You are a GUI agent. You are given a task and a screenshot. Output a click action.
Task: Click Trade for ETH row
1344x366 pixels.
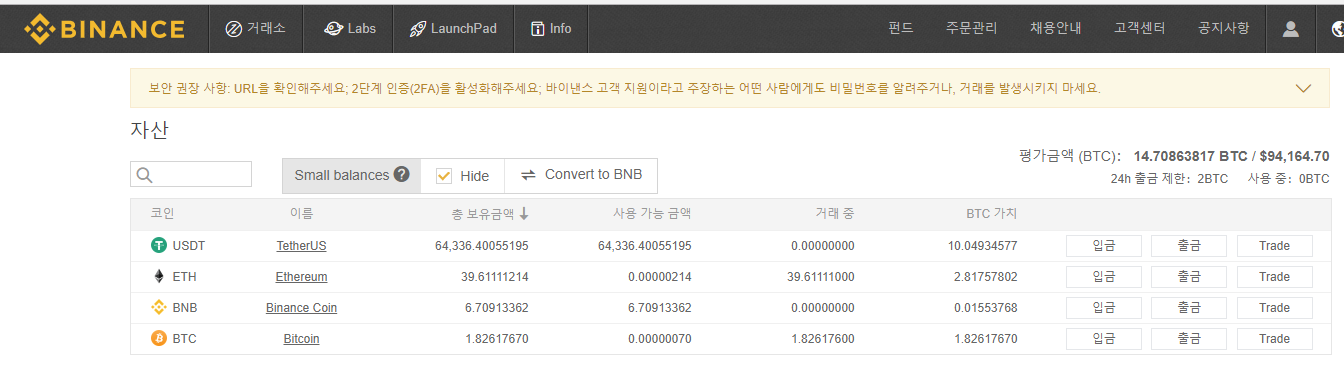click(1275, 277)
